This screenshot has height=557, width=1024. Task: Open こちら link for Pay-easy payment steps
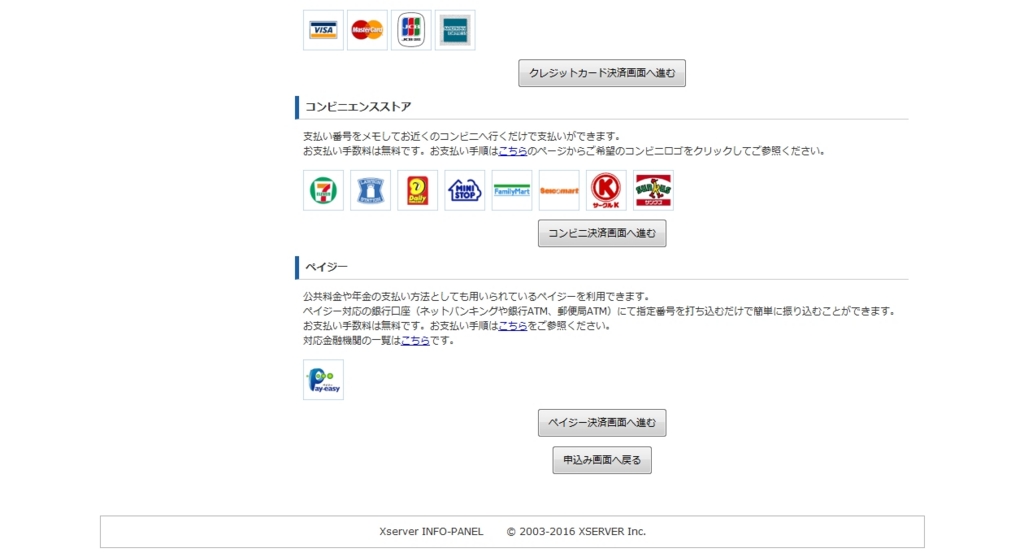513,326
